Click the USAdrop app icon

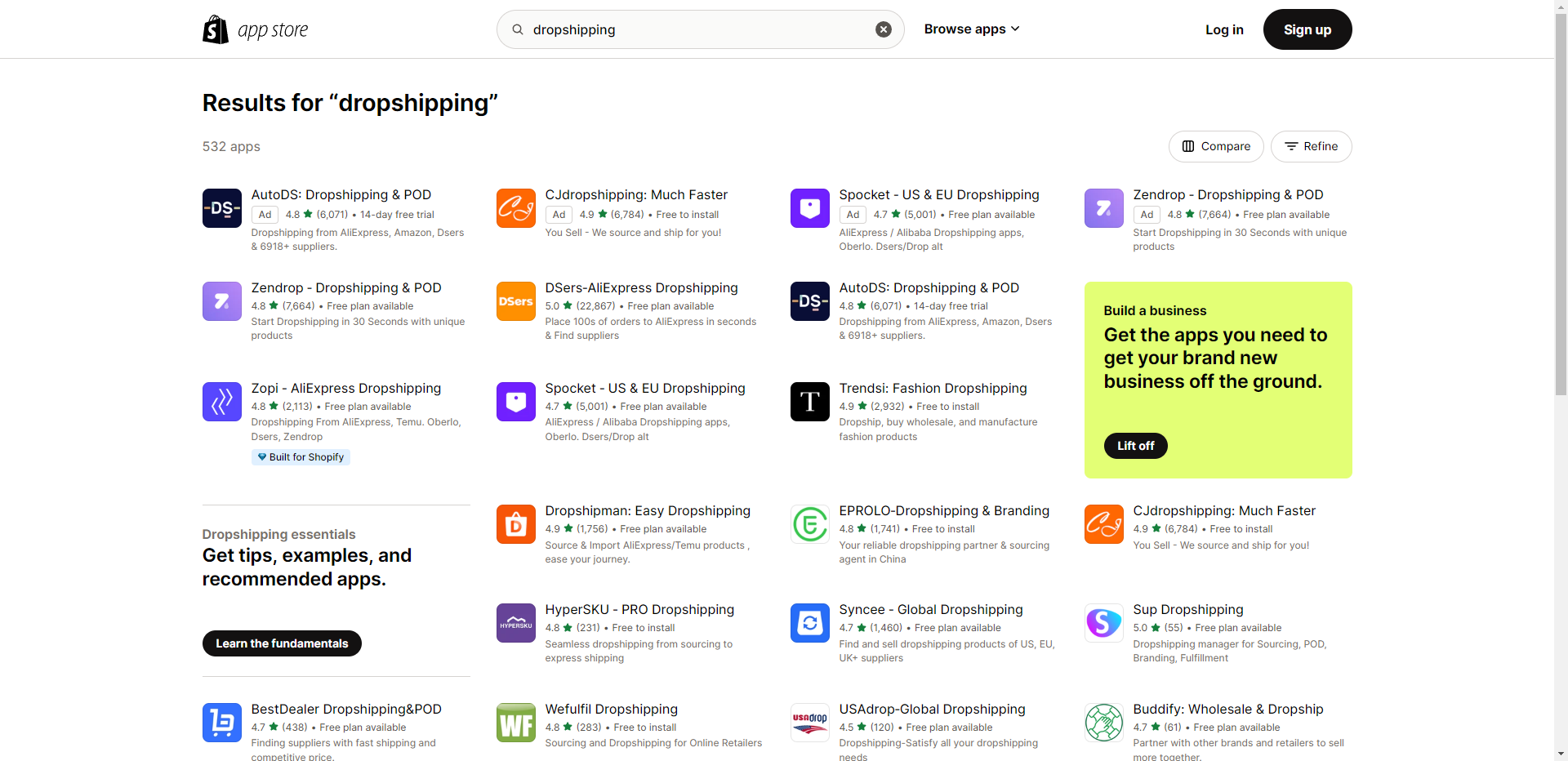(x=810, y=723)
